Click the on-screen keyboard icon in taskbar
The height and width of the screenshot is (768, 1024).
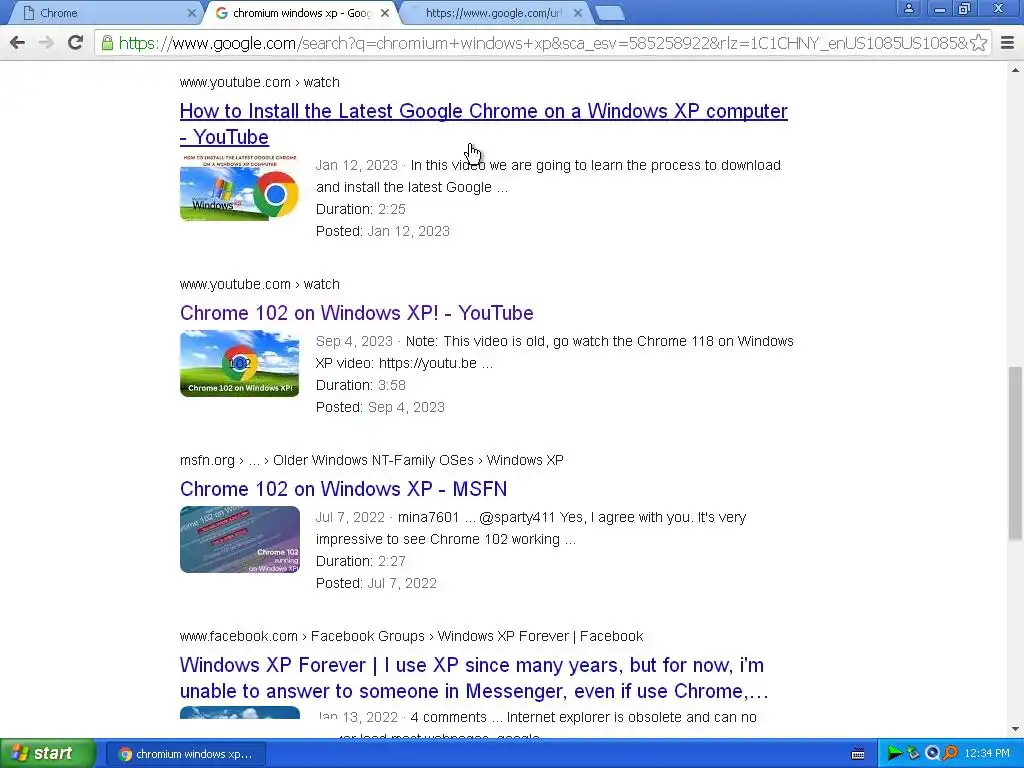(x=858, y=754)
